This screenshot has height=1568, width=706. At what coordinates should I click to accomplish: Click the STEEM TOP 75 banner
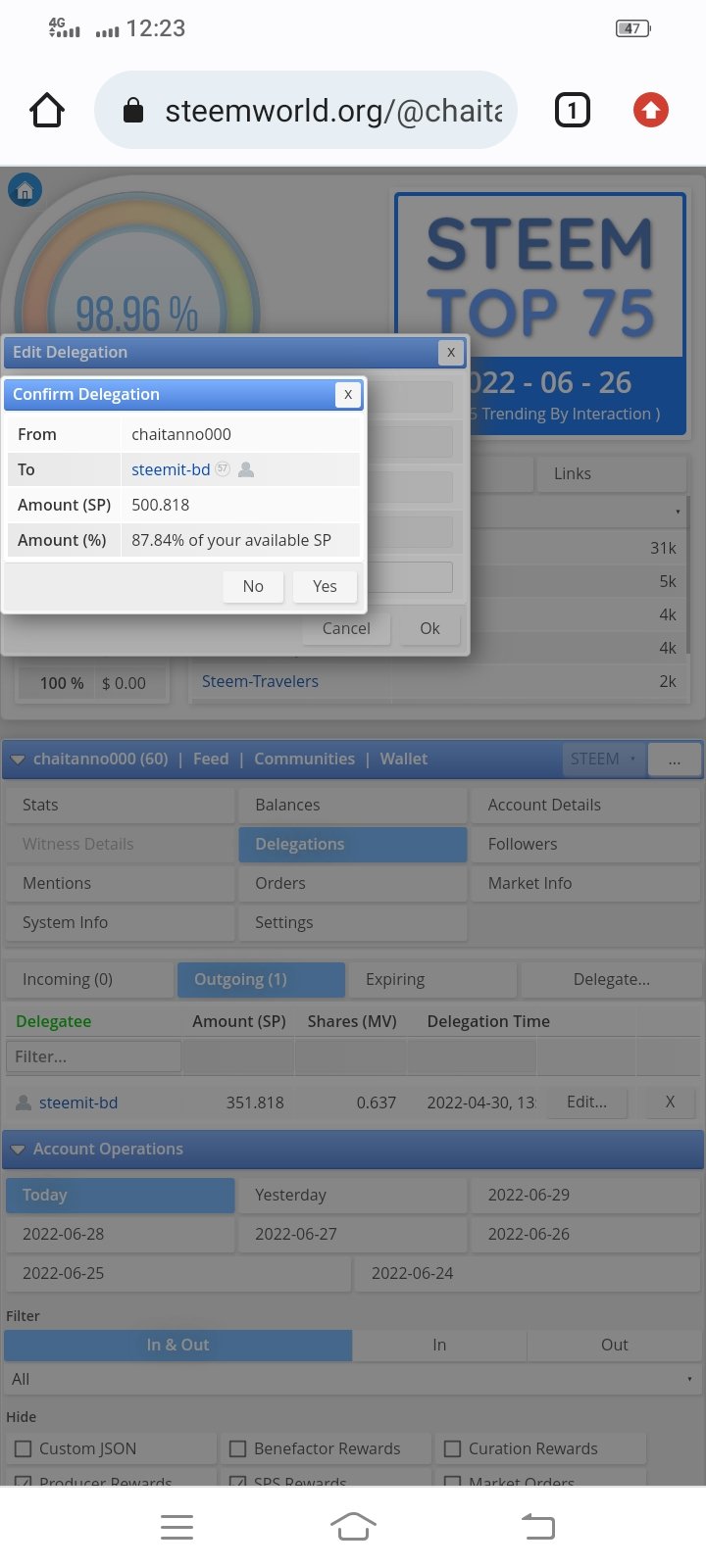point(539,314)
